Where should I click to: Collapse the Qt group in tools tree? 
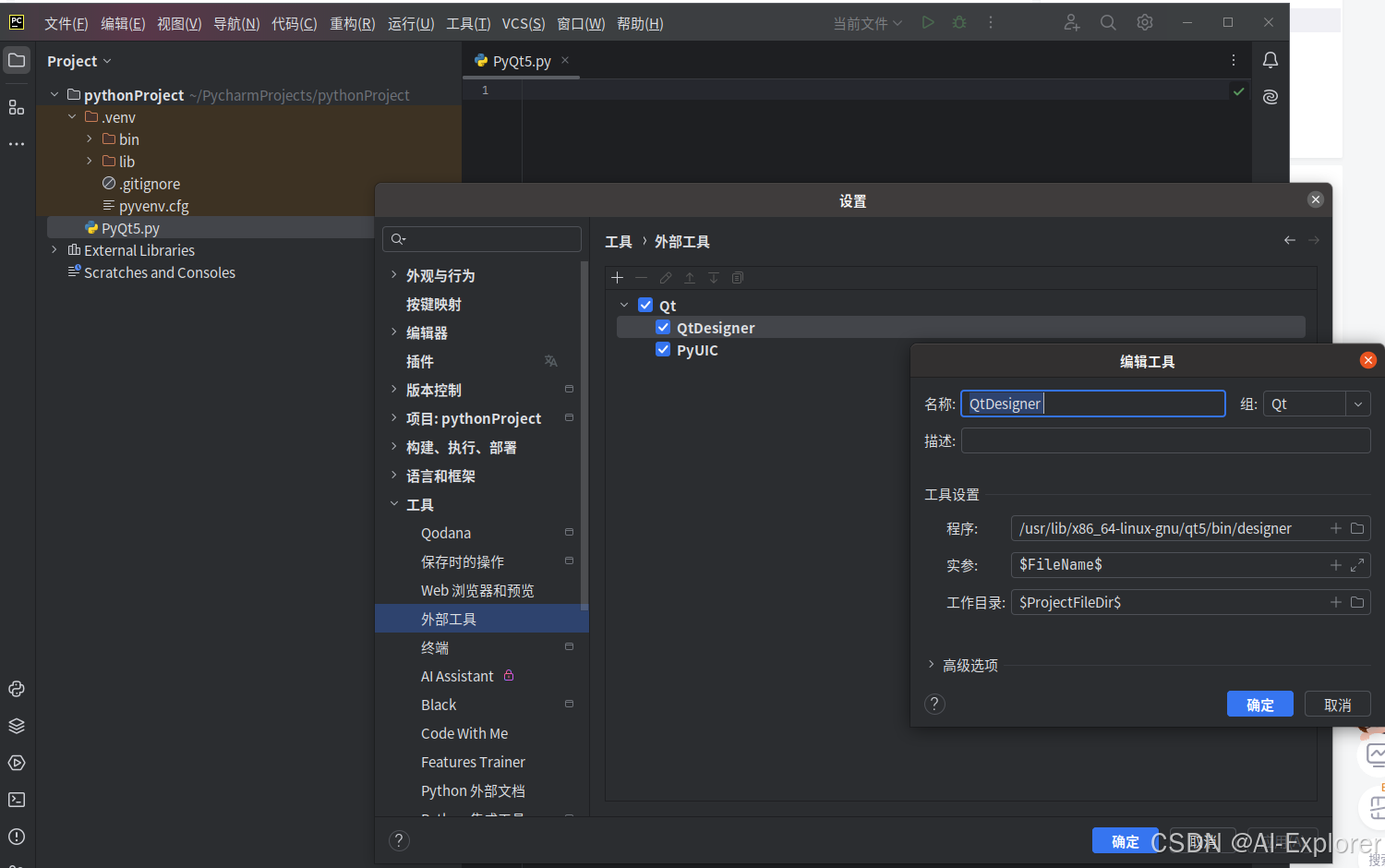(624, 305)
